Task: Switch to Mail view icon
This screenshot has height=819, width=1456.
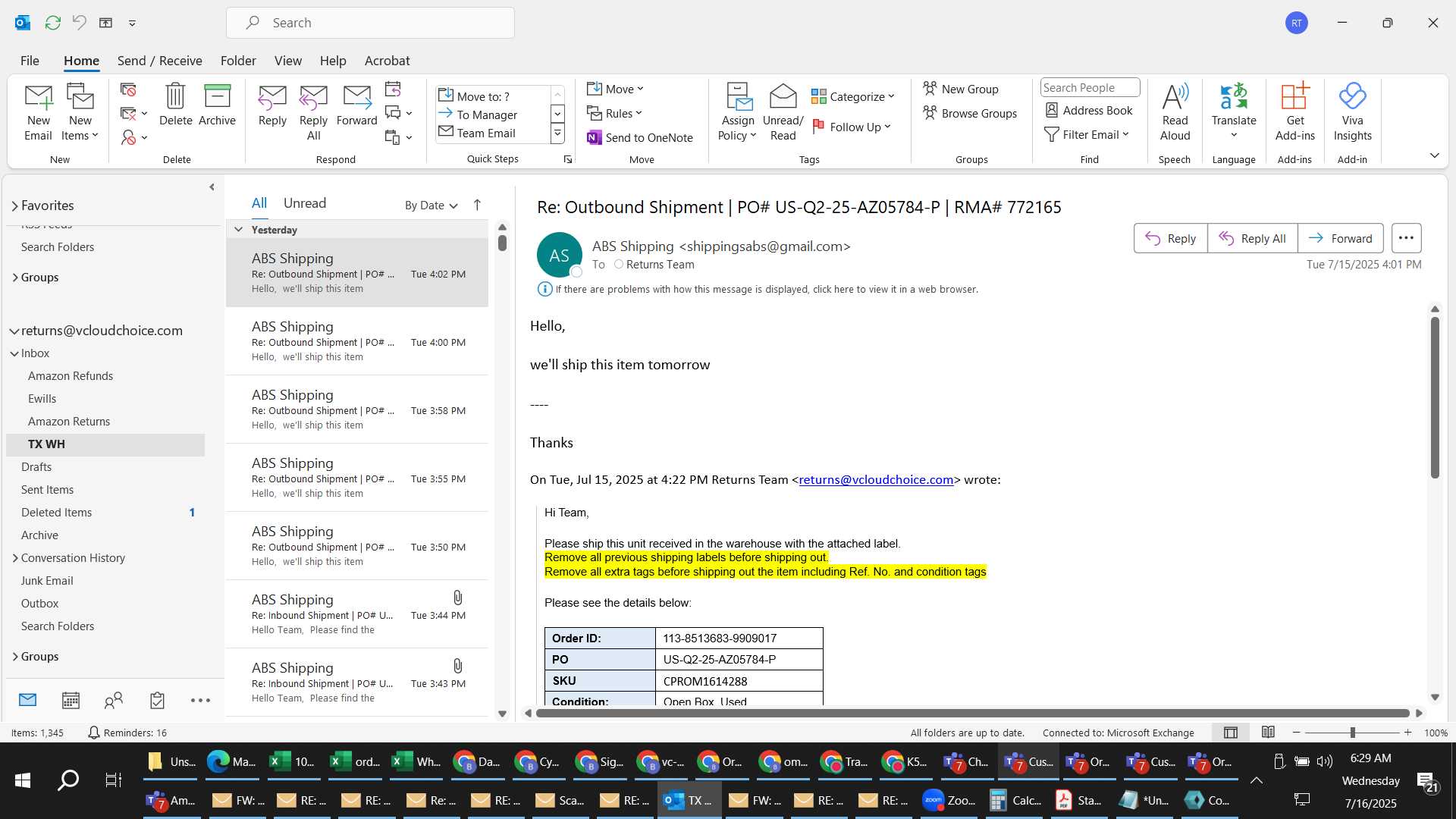Action: coord(28,700)
